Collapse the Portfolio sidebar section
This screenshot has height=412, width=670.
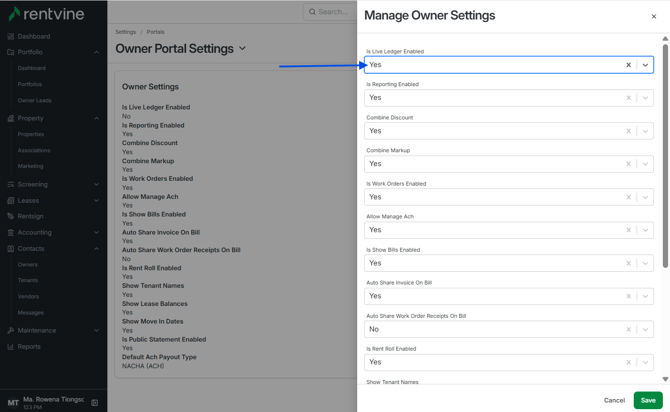click(x=97, y=52)
